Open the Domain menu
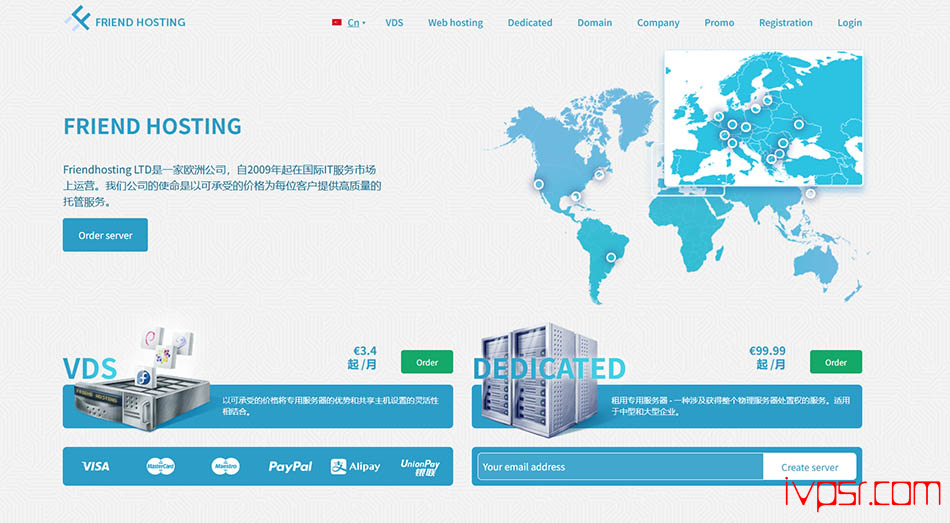 (594, 23)
